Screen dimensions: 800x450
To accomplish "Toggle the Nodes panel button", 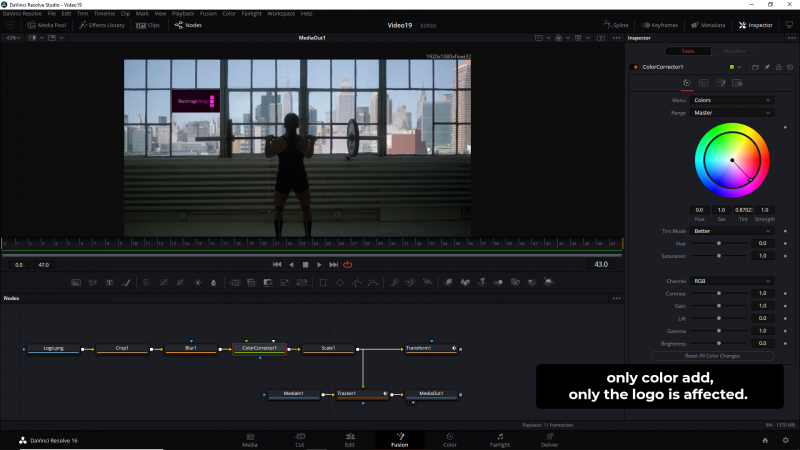I will [x=187, y=25].
